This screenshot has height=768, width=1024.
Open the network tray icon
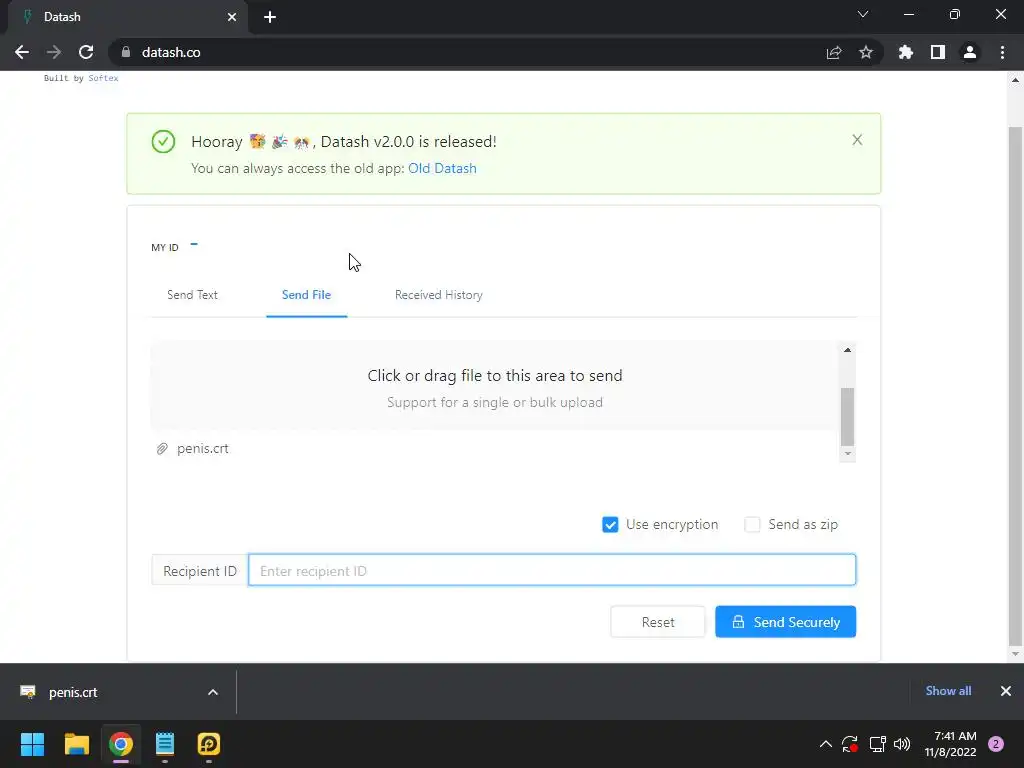tap(877, 744)
